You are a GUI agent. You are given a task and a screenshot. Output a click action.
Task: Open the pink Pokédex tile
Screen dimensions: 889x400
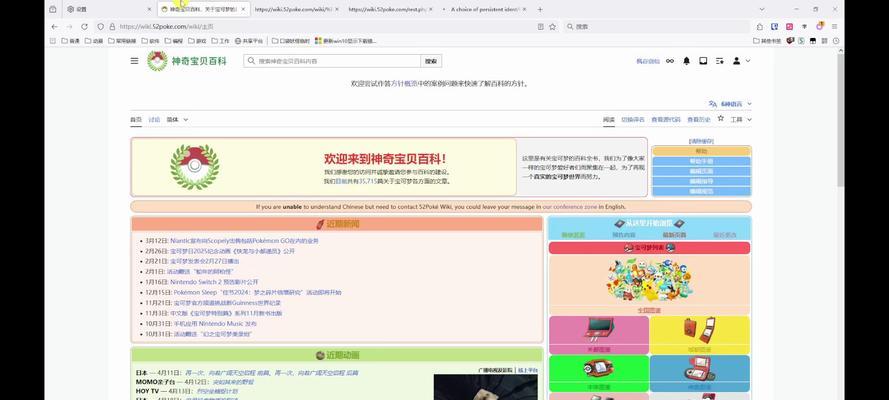(599, 335)
